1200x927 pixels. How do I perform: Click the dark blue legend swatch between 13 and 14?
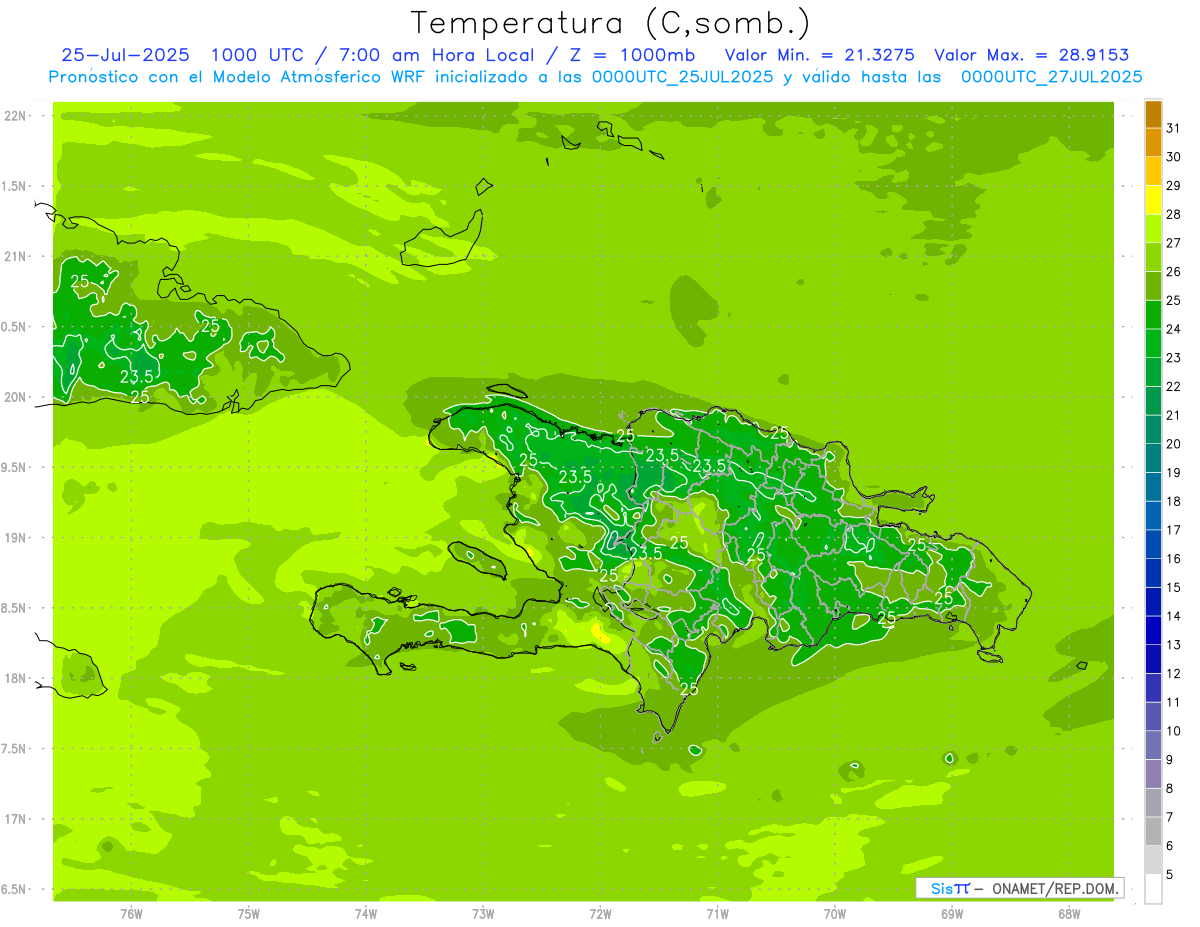[x=1153, y=631]
